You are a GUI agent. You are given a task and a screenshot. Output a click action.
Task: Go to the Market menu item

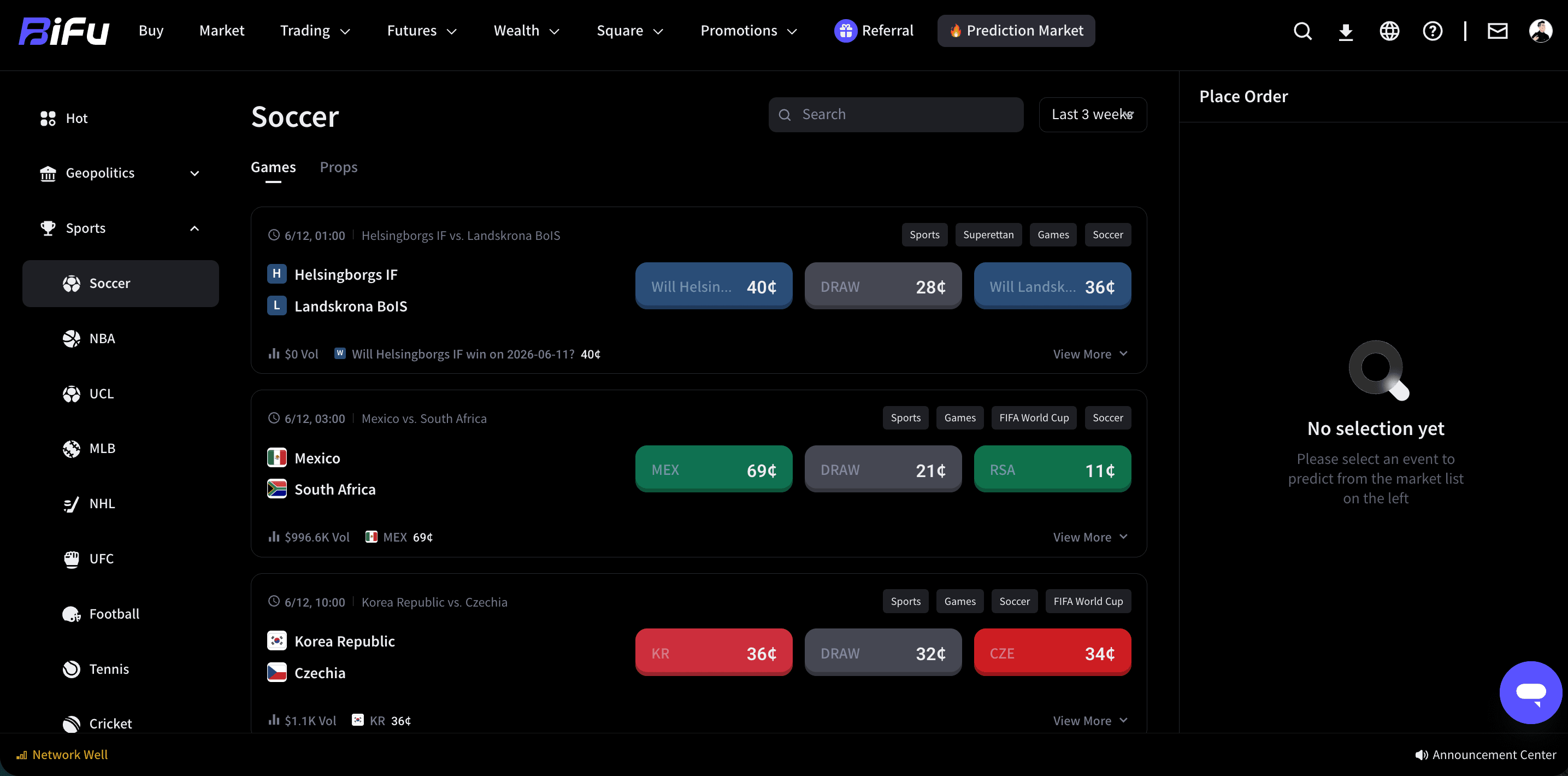(222, 31)
